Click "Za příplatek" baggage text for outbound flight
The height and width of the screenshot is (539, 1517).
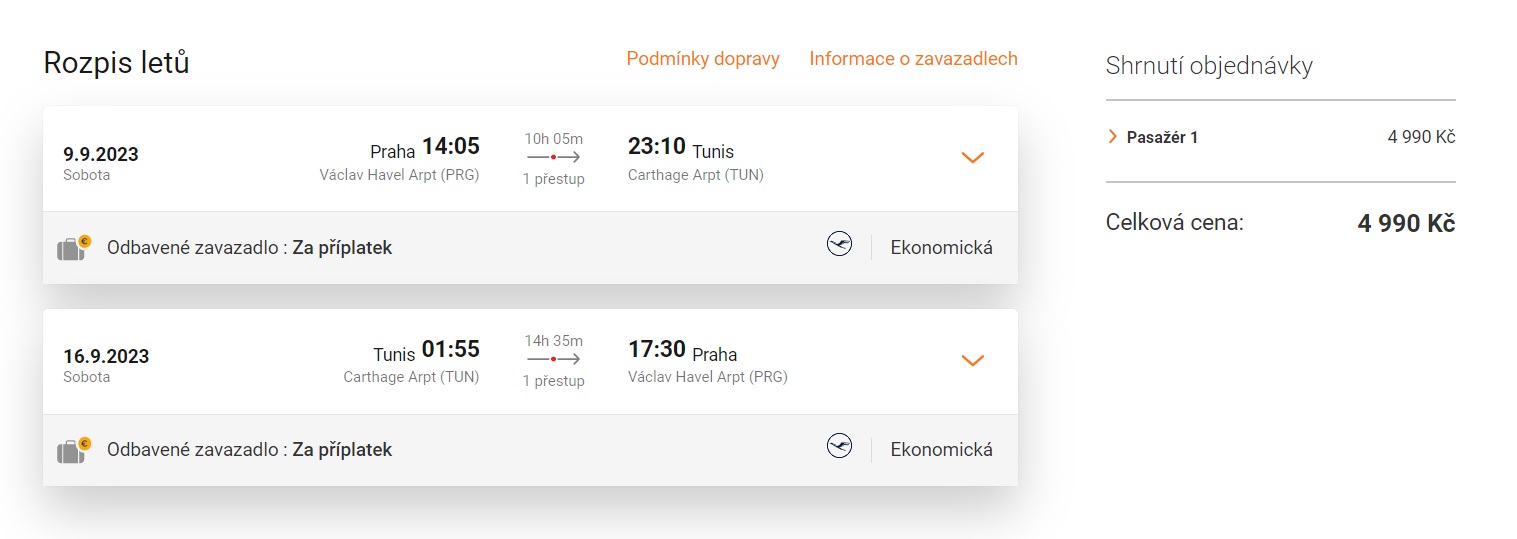(x=342, y=248)
